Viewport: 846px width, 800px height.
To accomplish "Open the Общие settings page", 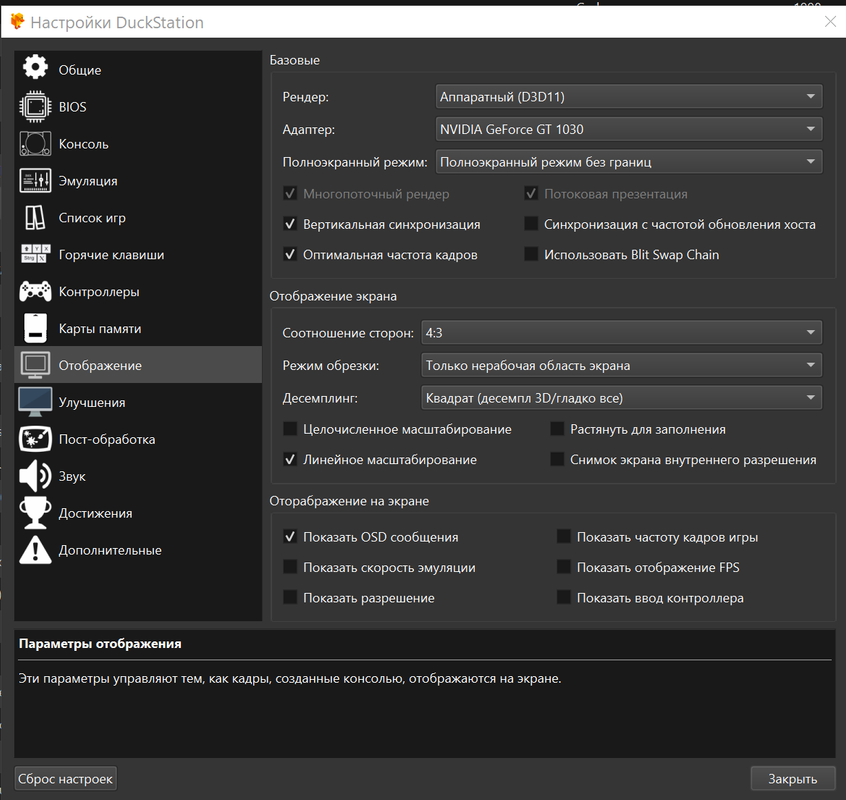I will coord(138,70).
